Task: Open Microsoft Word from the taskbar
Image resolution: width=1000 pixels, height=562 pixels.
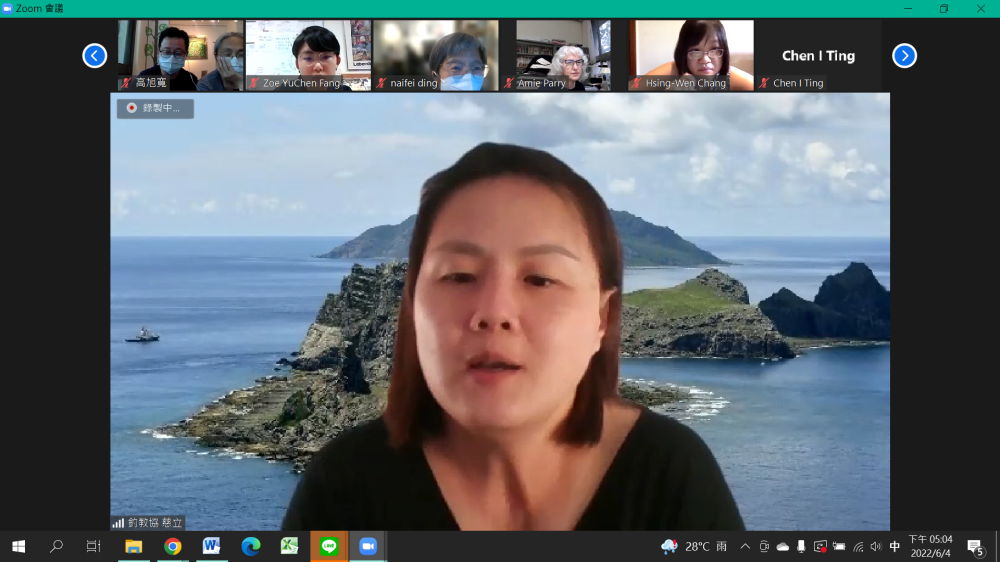Action: click(x=211, y=546)
